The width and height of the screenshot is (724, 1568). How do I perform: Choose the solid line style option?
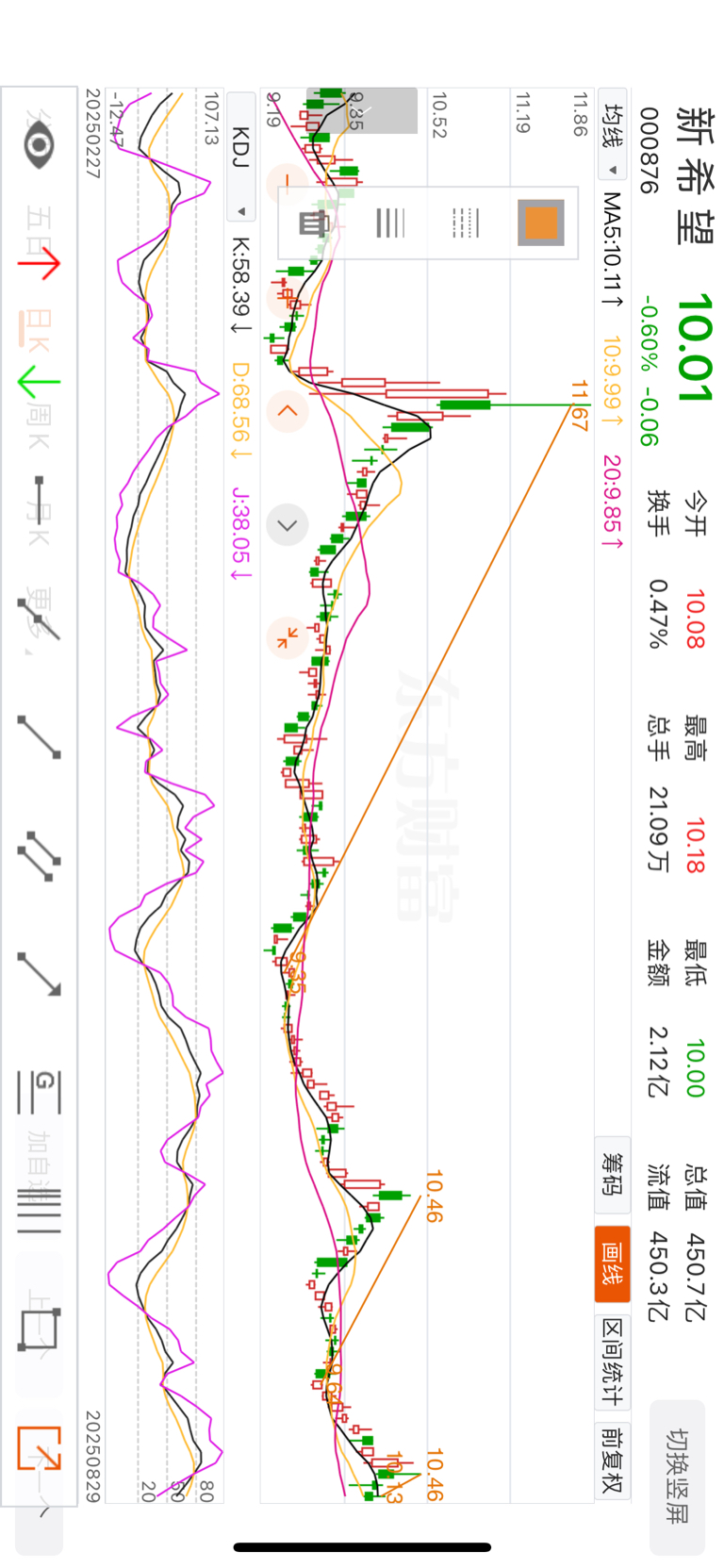390,223
